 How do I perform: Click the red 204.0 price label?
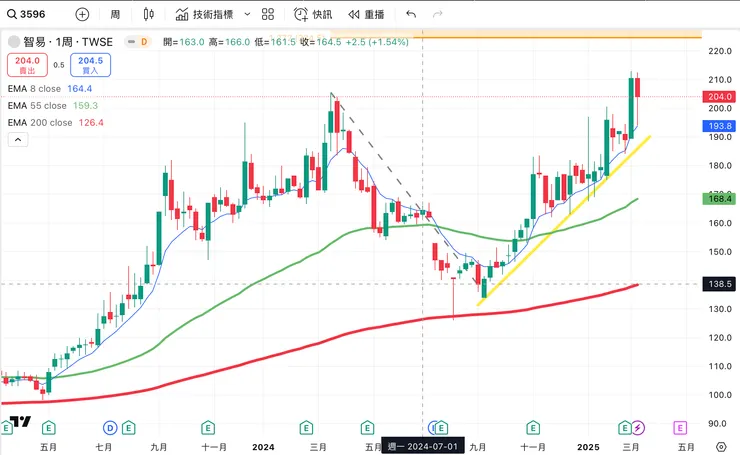tap(719, 97)
